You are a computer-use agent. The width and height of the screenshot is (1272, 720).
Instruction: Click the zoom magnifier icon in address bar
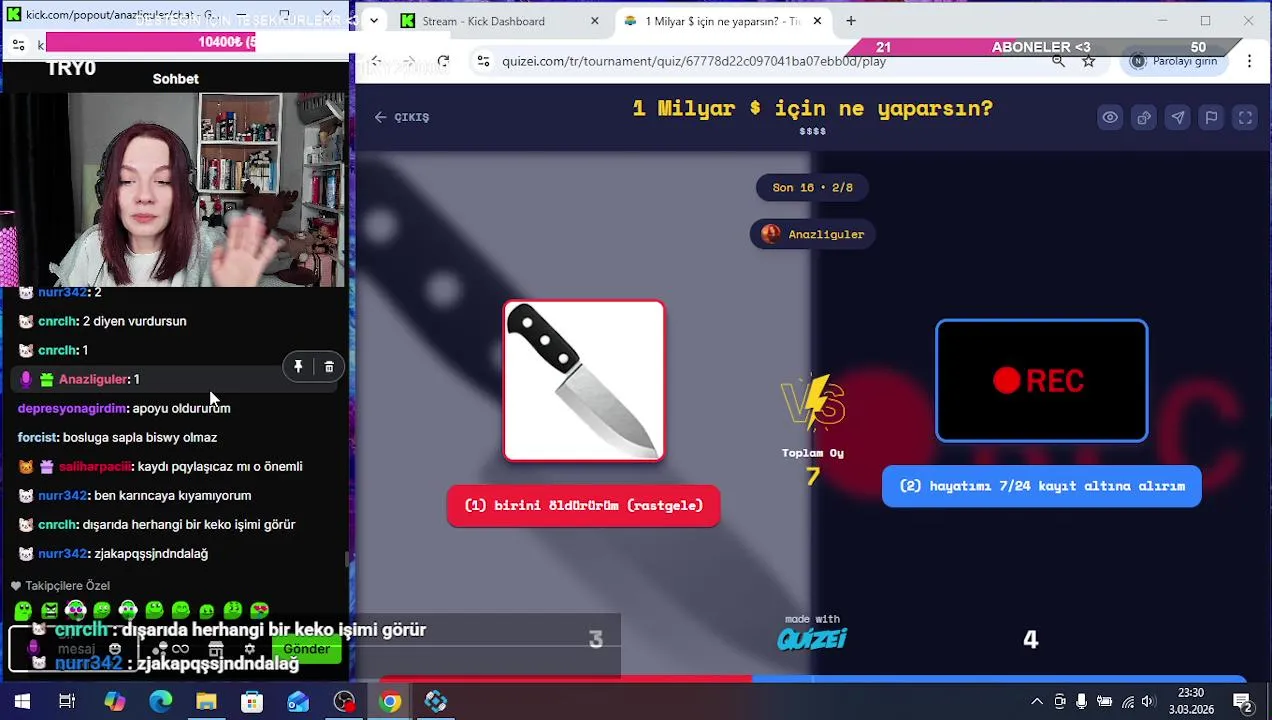(x=1058, y=61)
